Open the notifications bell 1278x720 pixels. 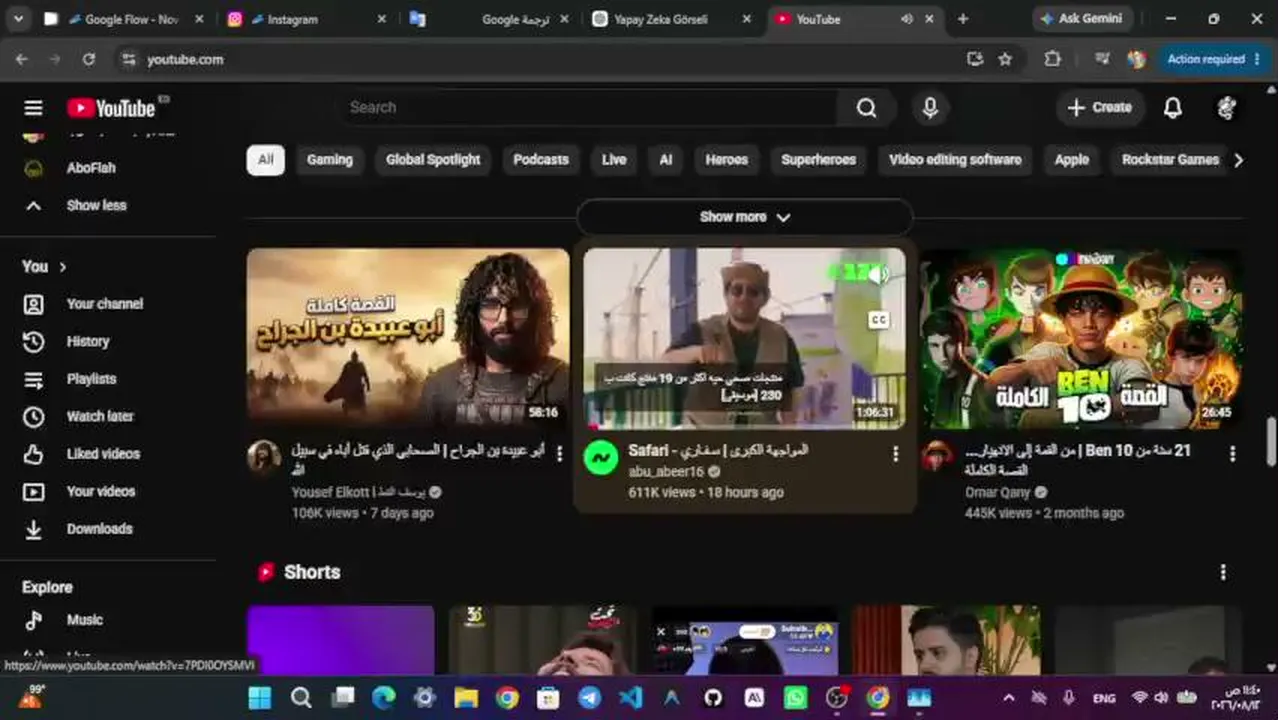1173,108
